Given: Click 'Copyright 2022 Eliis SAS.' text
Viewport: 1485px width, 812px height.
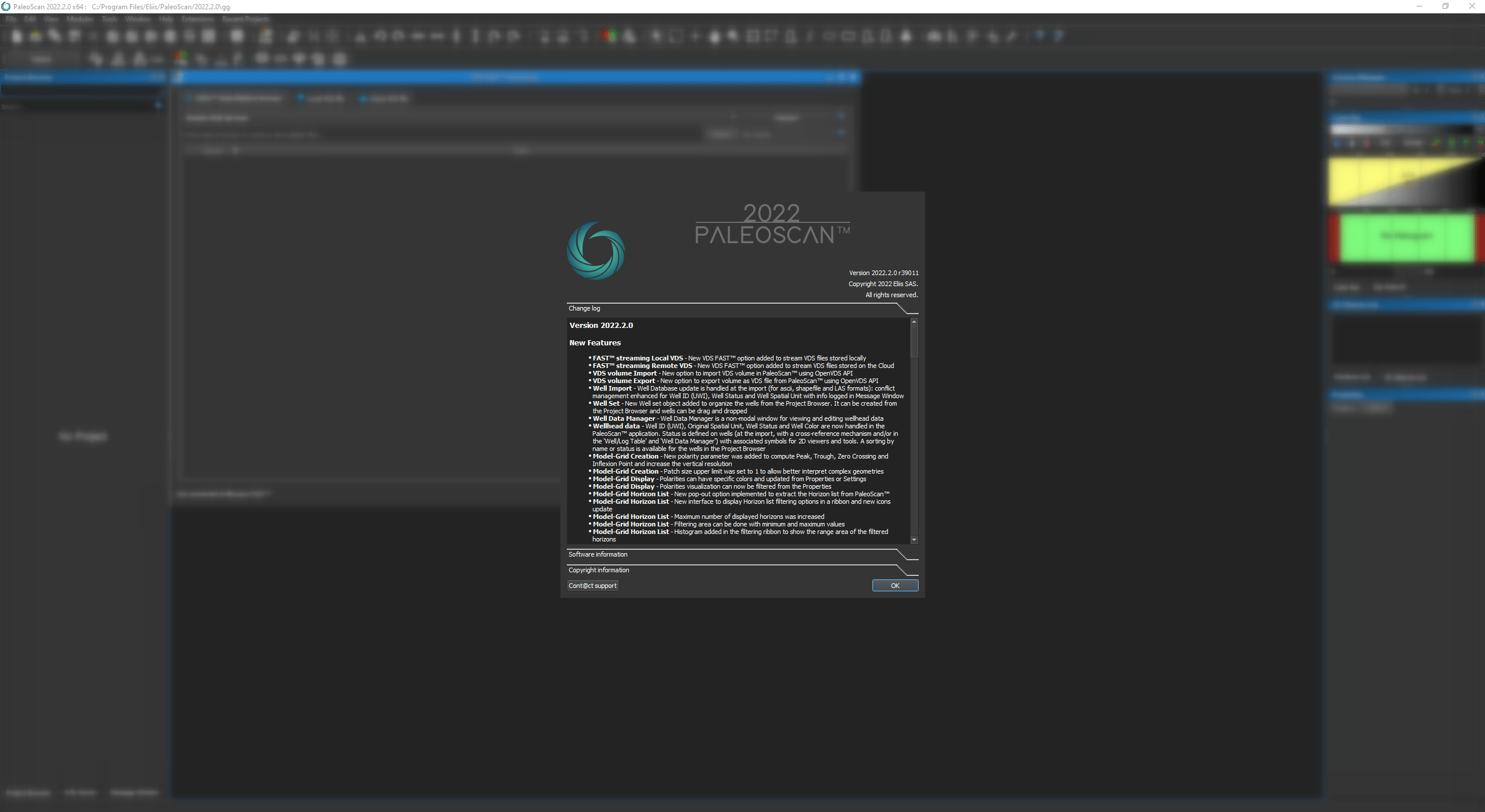Looking at the screenshot, I should [x=883, y=284].
